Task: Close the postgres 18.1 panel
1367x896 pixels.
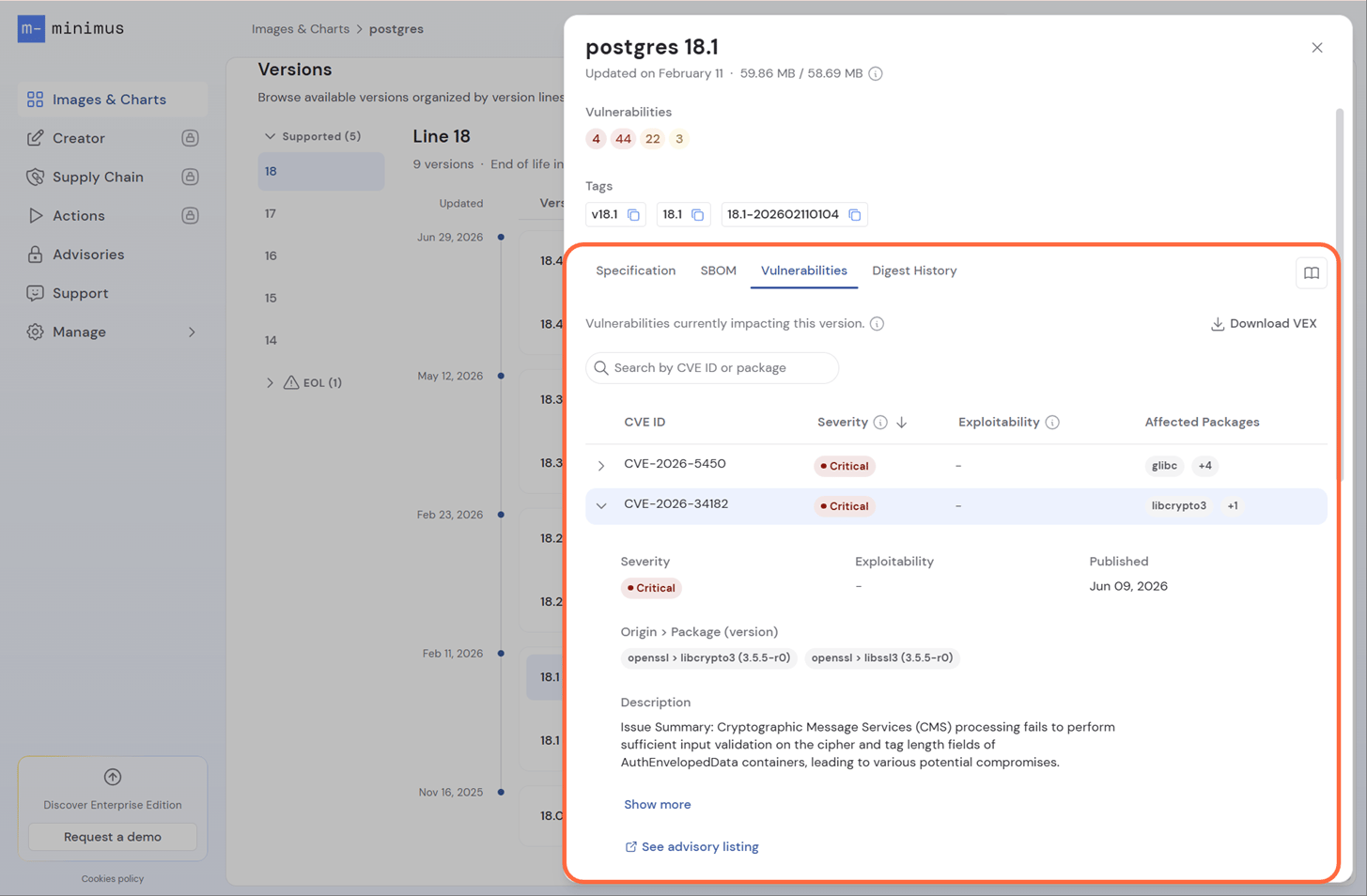Action: (x=1317, y=48)
